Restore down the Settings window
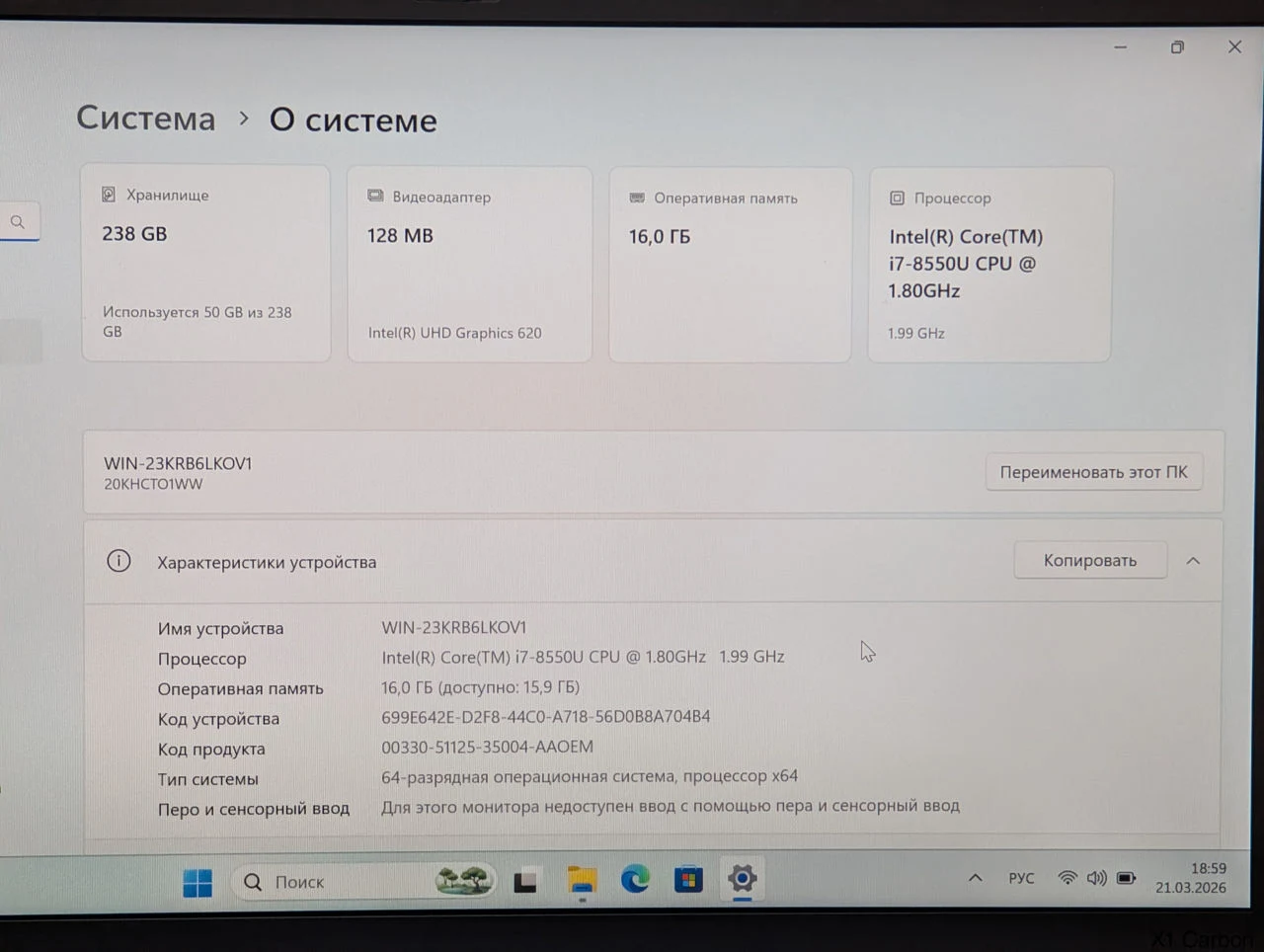The height and width of the screenshot is (952, 1264). point(1177,47)
